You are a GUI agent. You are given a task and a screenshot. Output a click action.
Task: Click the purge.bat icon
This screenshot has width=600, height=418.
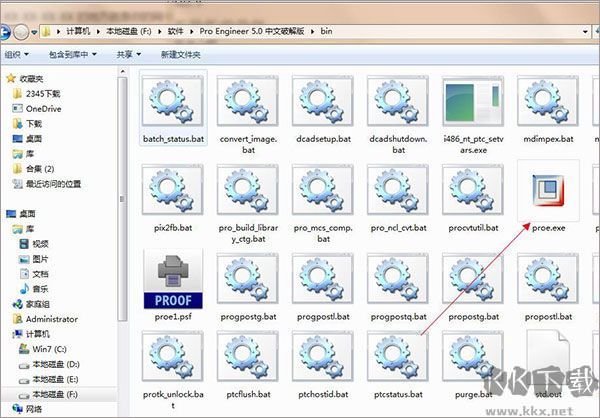point(473,356)
